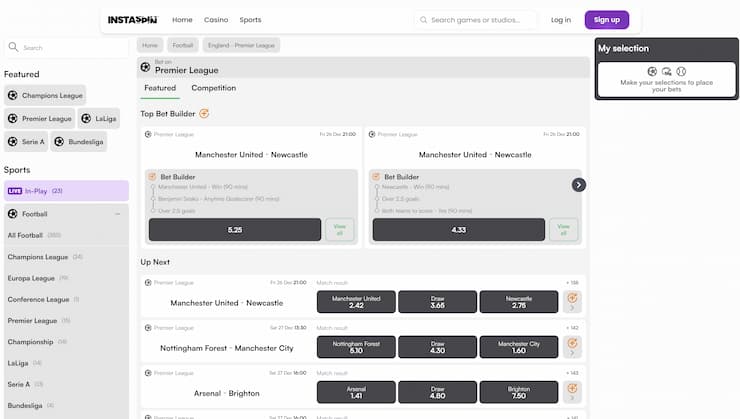This screenshot has height=419, width=740.
Task: Select the 5.25 bet builder odds
Action: [x=235, y=230]
